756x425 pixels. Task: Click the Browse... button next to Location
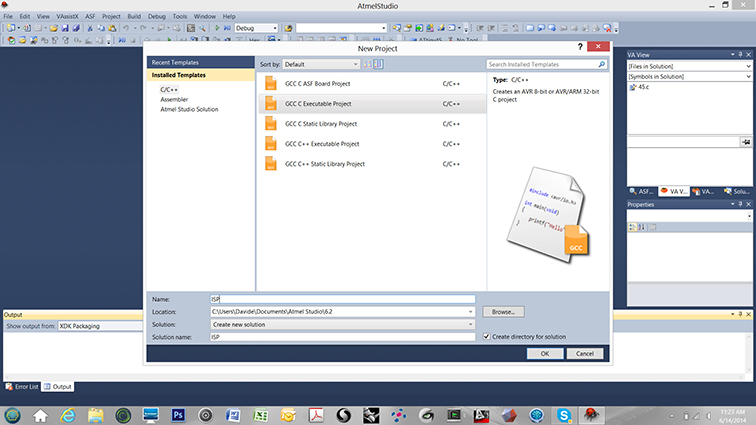pos(503,312)
